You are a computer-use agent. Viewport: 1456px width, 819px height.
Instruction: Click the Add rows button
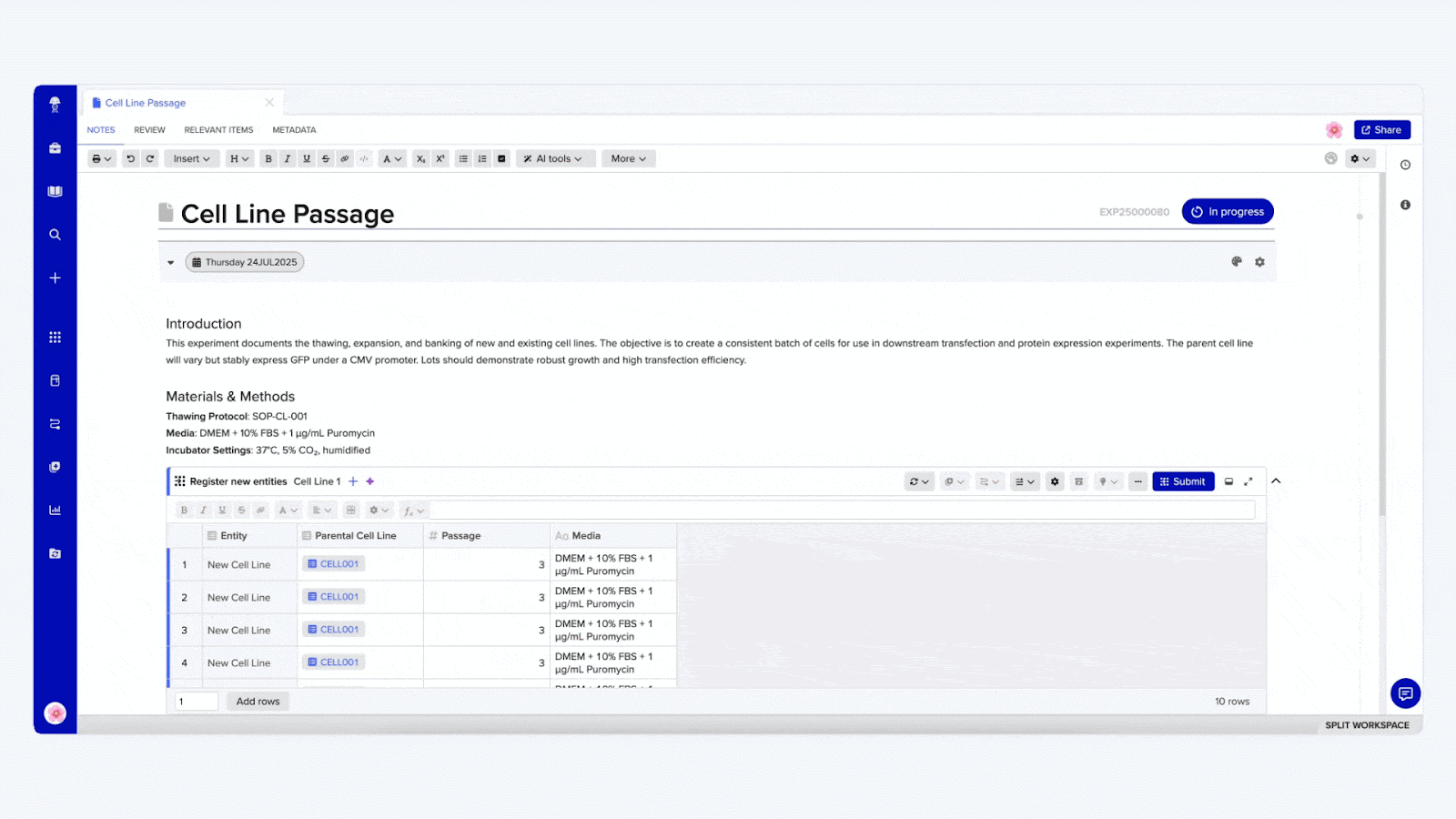click(258, 702)
